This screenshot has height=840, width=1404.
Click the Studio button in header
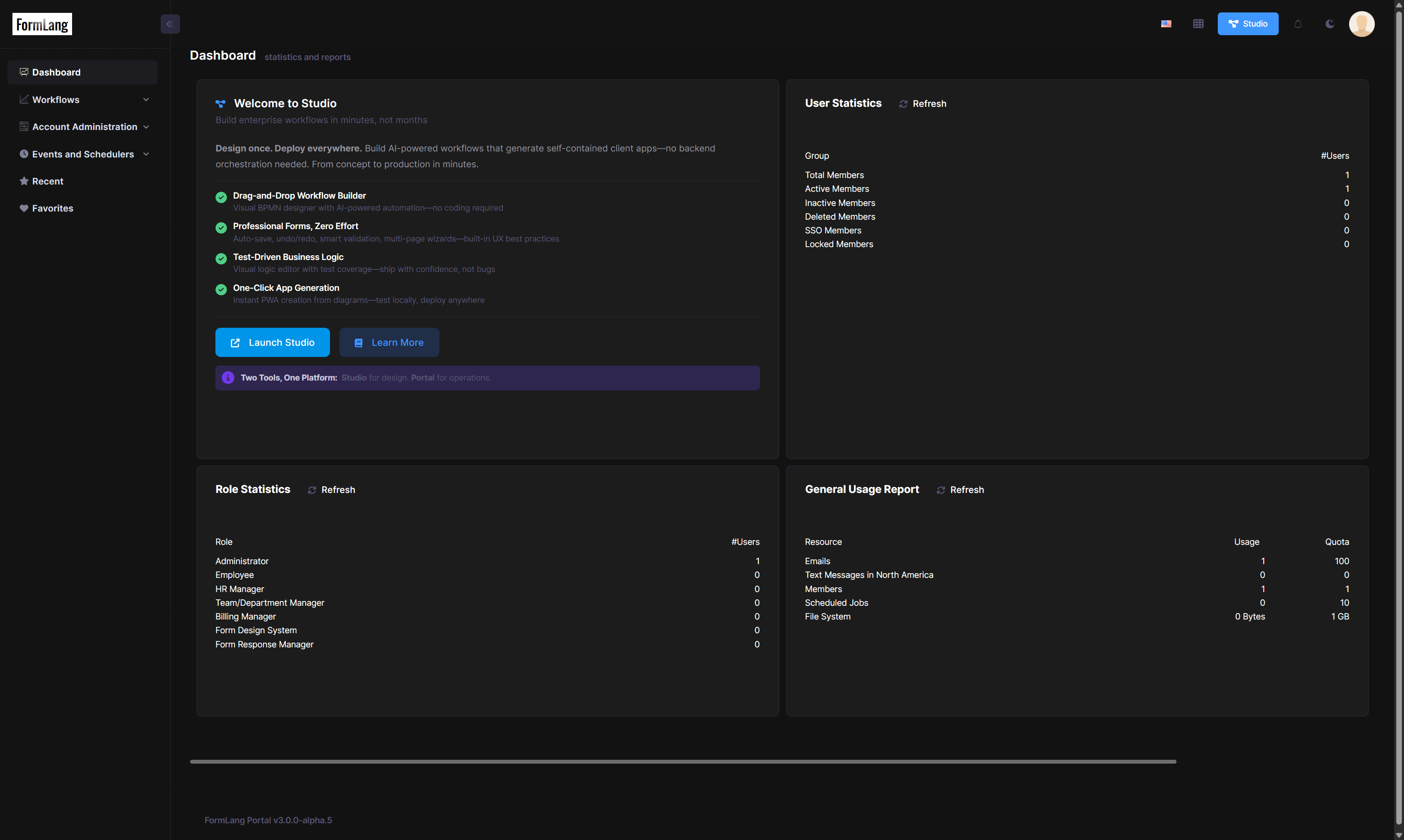pos(1248,24)
